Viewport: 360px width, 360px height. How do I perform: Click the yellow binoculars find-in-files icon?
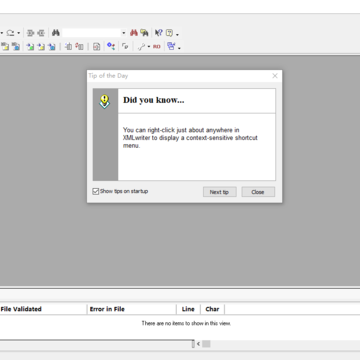coord(144,33)
